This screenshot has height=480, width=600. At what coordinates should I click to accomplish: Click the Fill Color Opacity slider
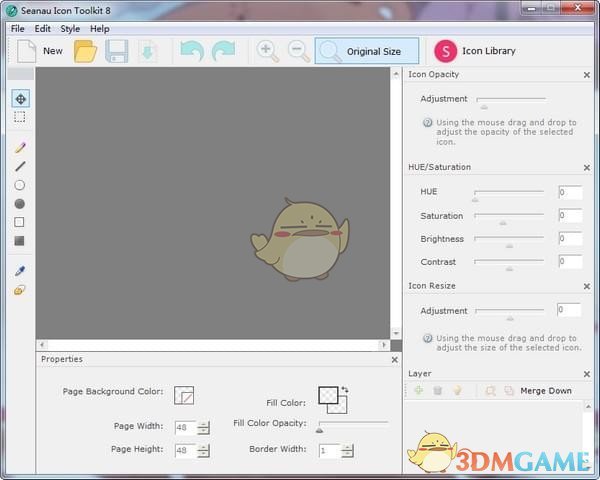(x=353, y=426)
